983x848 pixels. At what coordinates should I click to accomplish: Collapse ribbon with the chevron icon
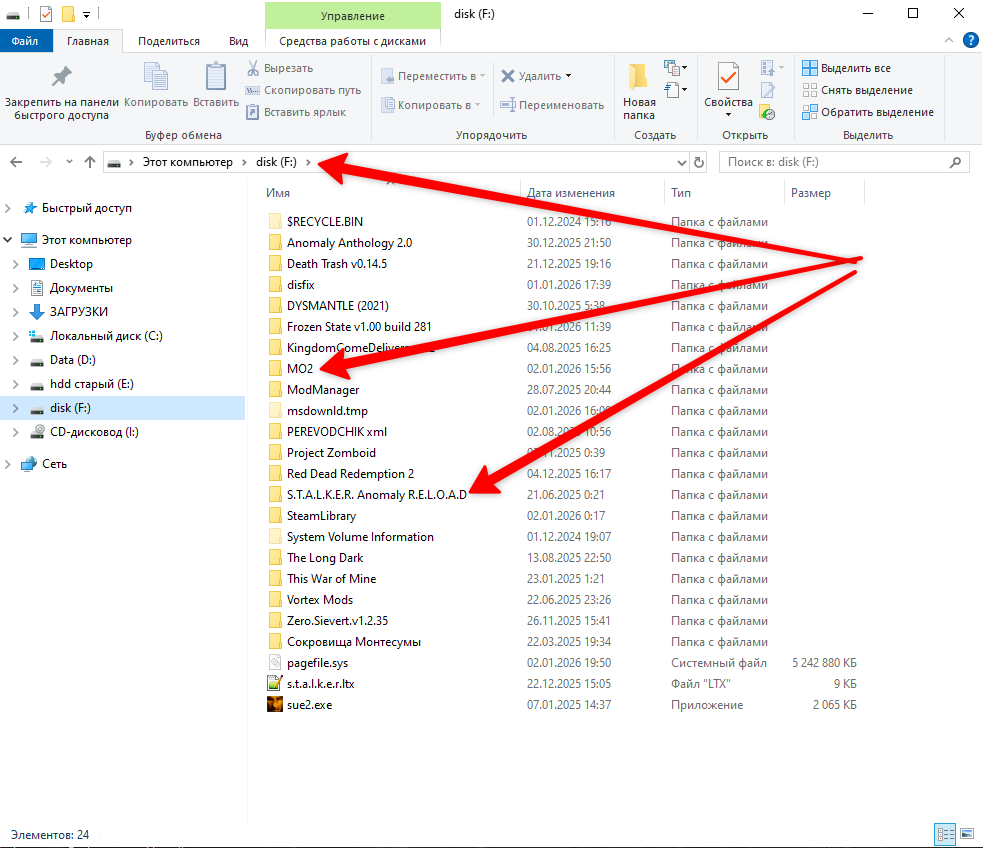click(949, 41)
